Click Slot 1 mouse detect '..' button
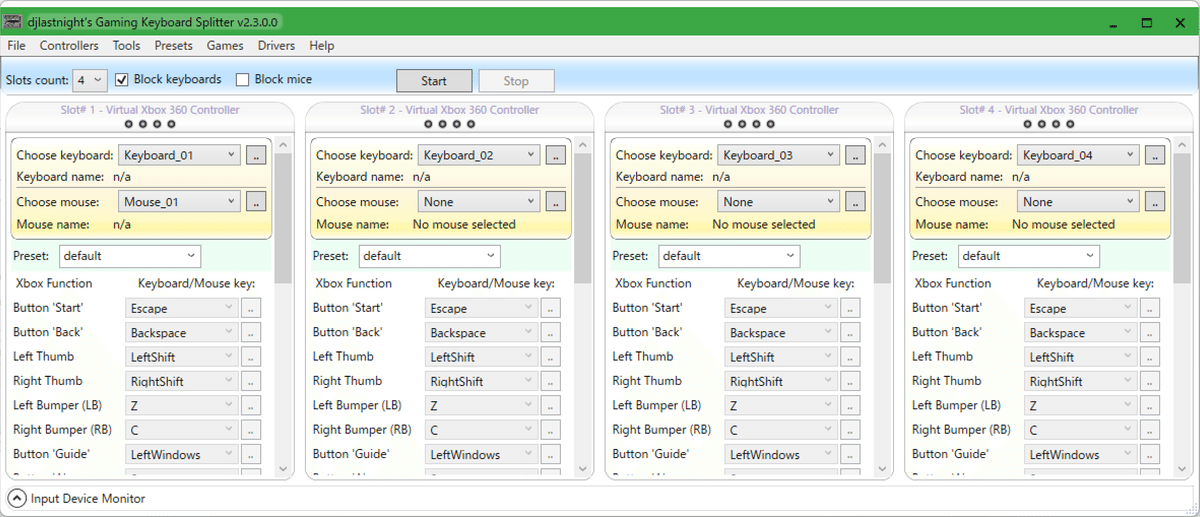The height and width of the screenshot is (517, 1200). point(255,202)
